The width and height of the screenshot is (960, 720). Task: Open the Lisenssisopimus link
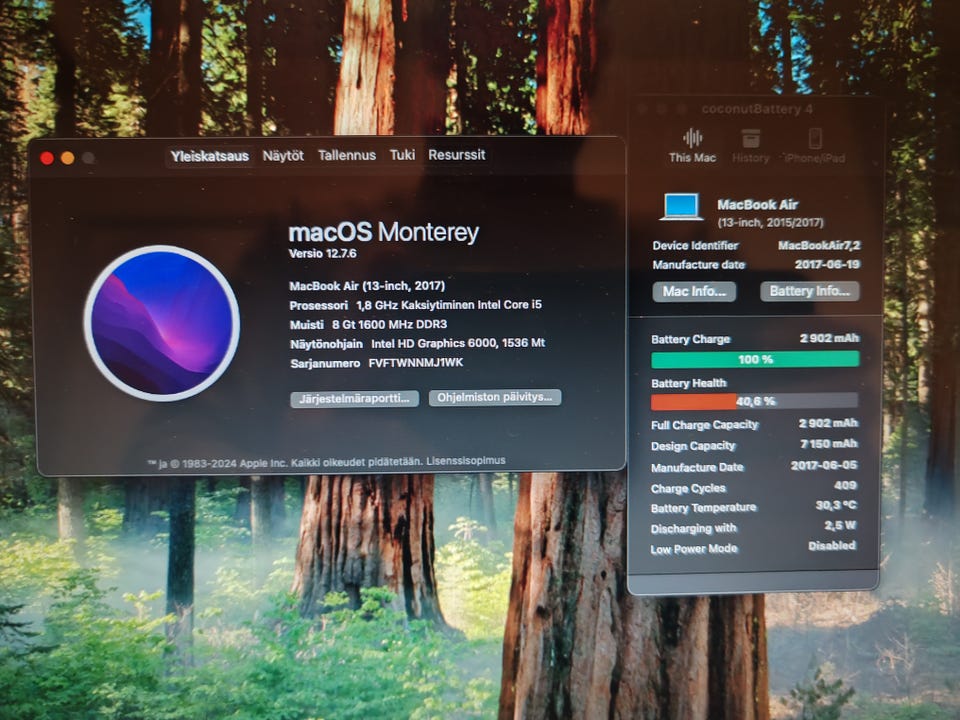(466, 460)
